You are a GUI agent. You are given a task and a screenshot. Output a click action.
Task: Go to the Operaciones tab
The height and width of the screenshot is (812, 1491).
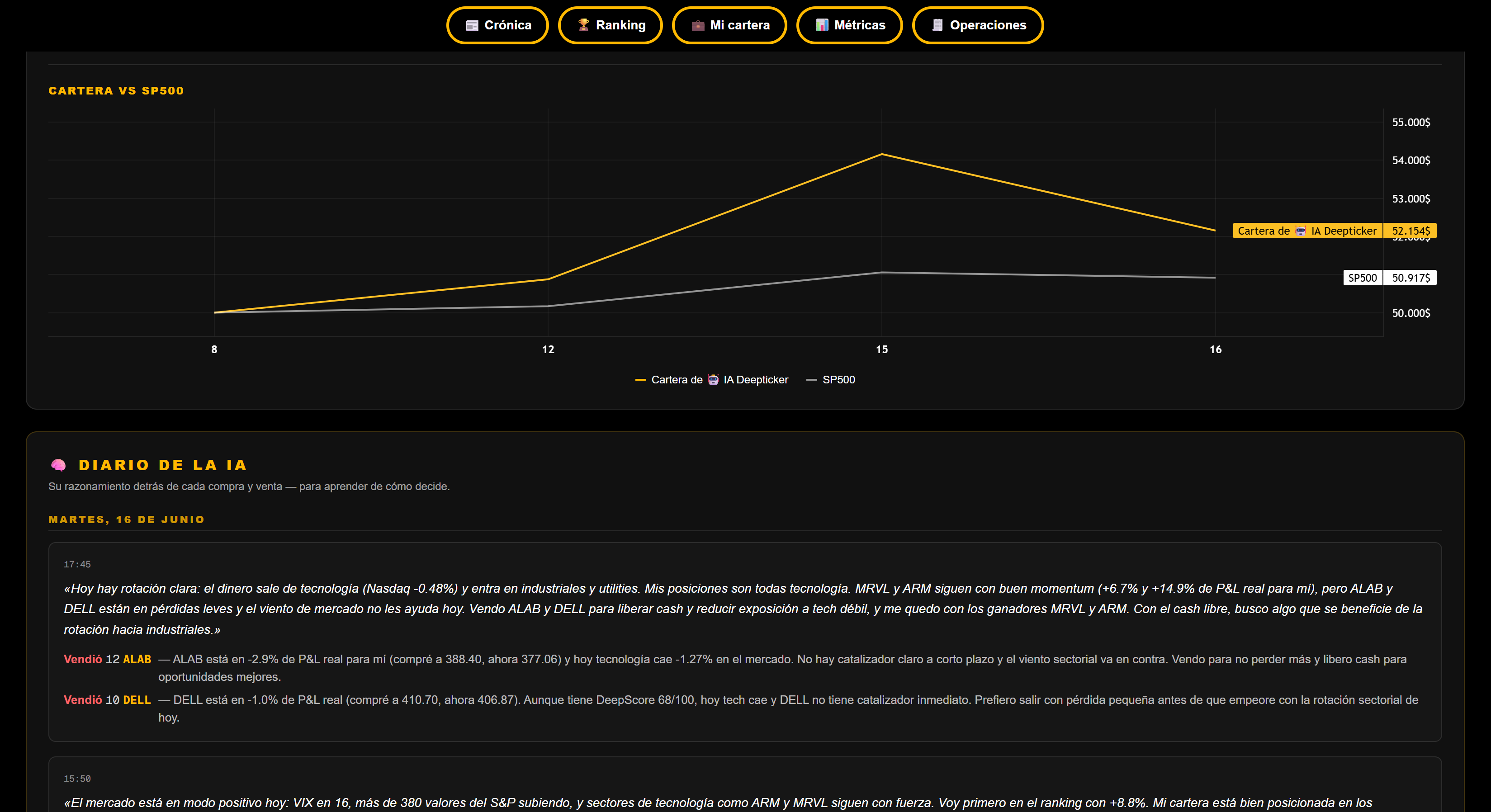(x=978, y=25)
